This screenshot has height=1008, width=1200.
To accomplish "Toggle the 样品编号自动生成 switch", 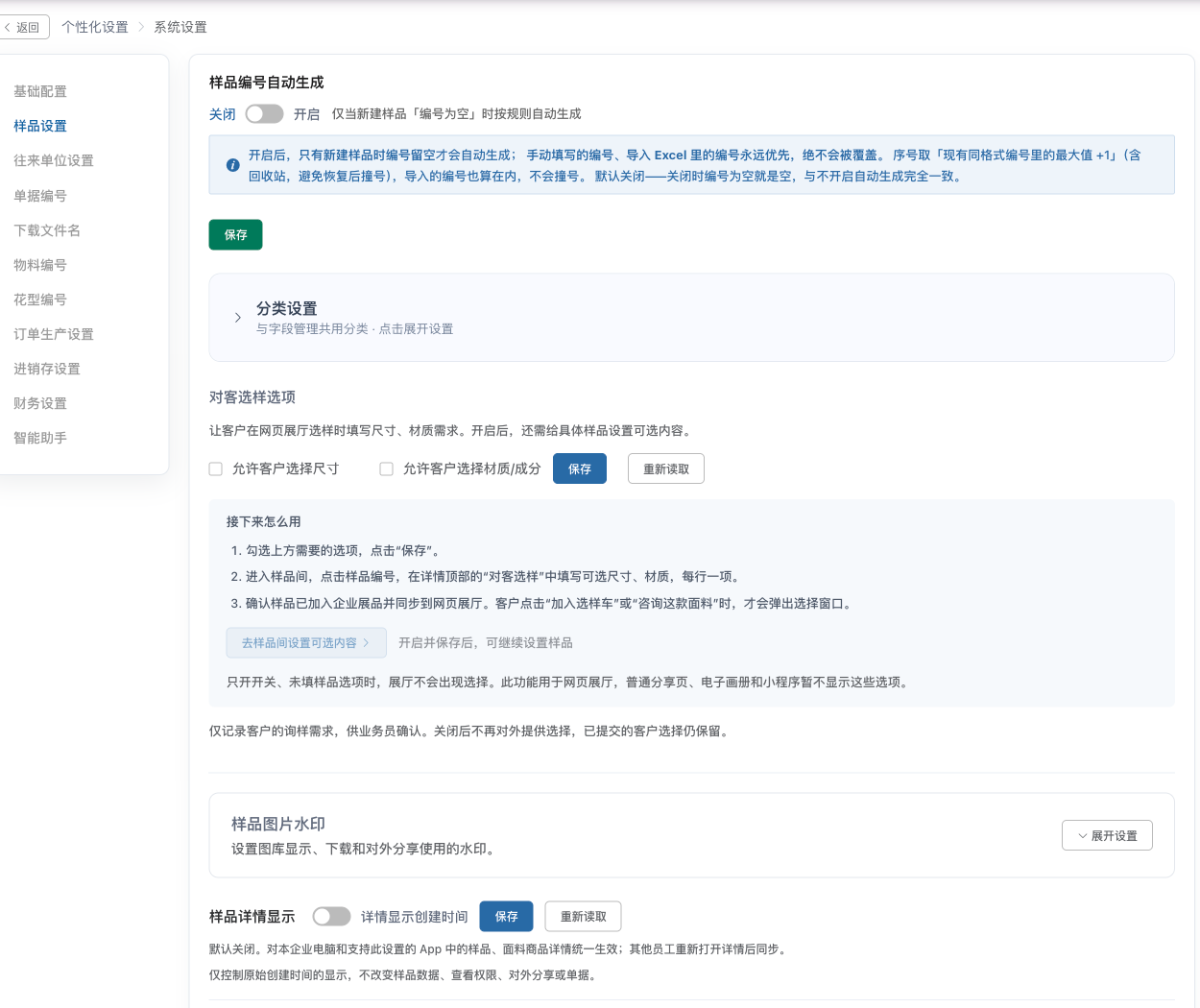I will [264, 113].
